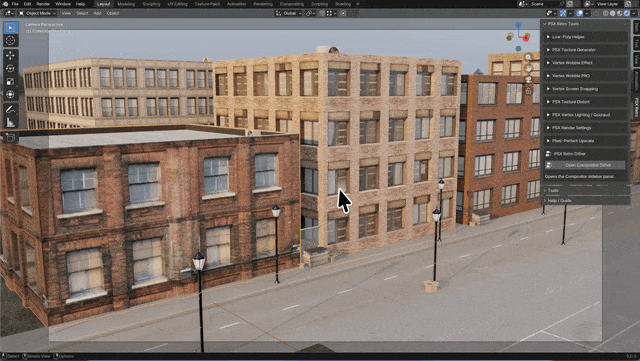Viewport: 640px width, 361px height.
Task: Toggle the camera view icon
Action: click(x=528, y=79)
